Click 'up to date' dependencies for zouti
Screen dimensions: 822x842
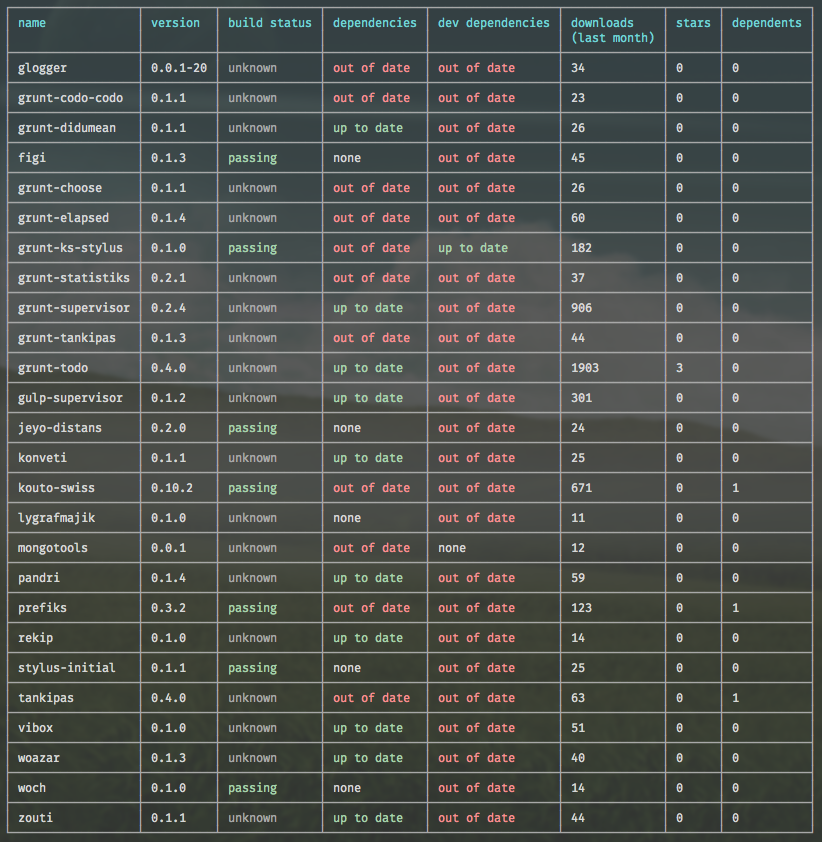[x=368, y=818]
